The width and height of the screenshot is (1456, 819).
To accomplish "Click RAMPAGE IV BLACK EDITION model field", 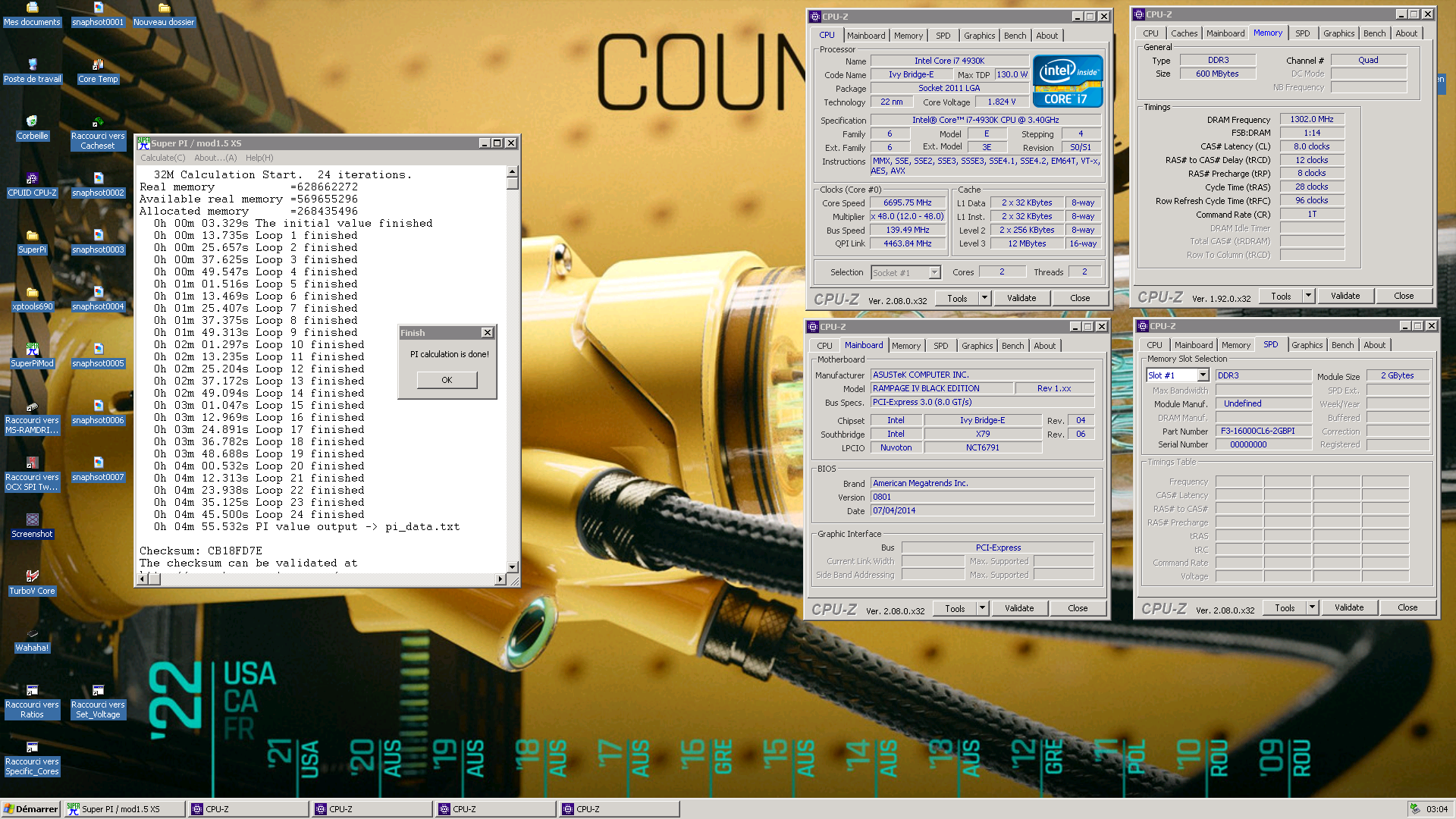I will 942,388.
